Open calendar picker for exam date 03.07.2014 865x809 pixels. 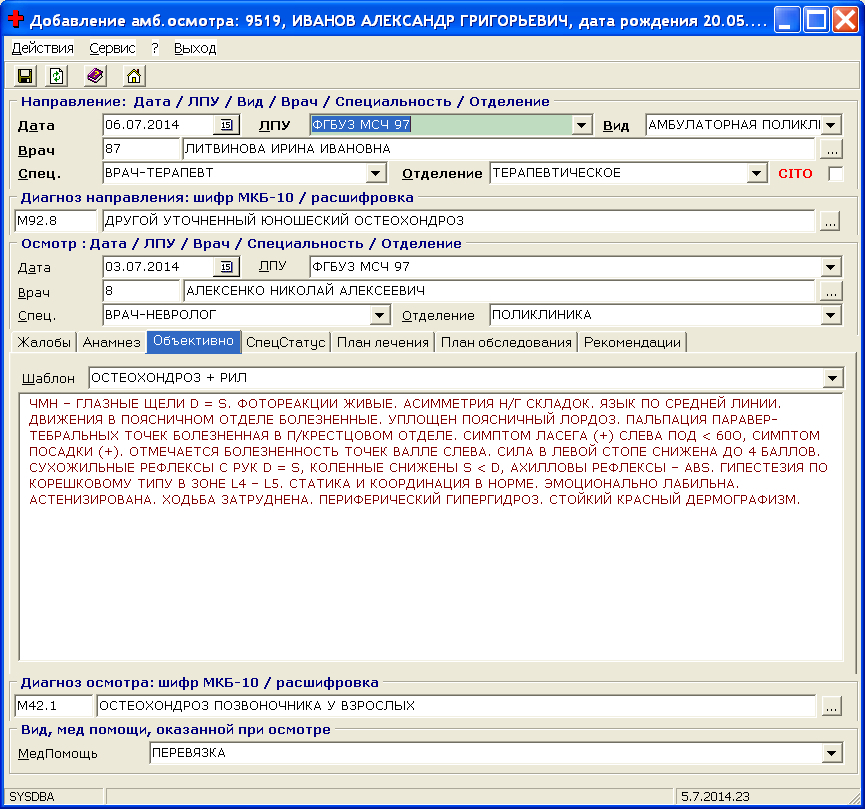click(226, 267)
